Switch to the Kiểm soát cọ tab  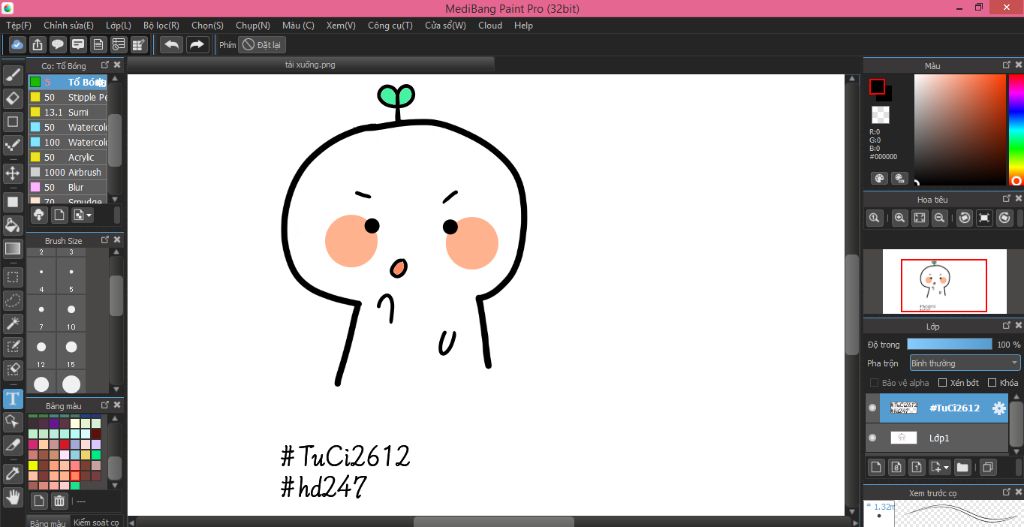click(96, 522)
